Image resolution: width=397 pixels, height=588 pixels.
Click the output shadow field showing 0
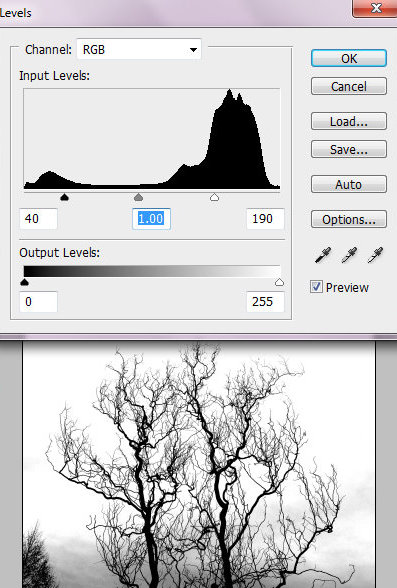(x=38, y=302)
